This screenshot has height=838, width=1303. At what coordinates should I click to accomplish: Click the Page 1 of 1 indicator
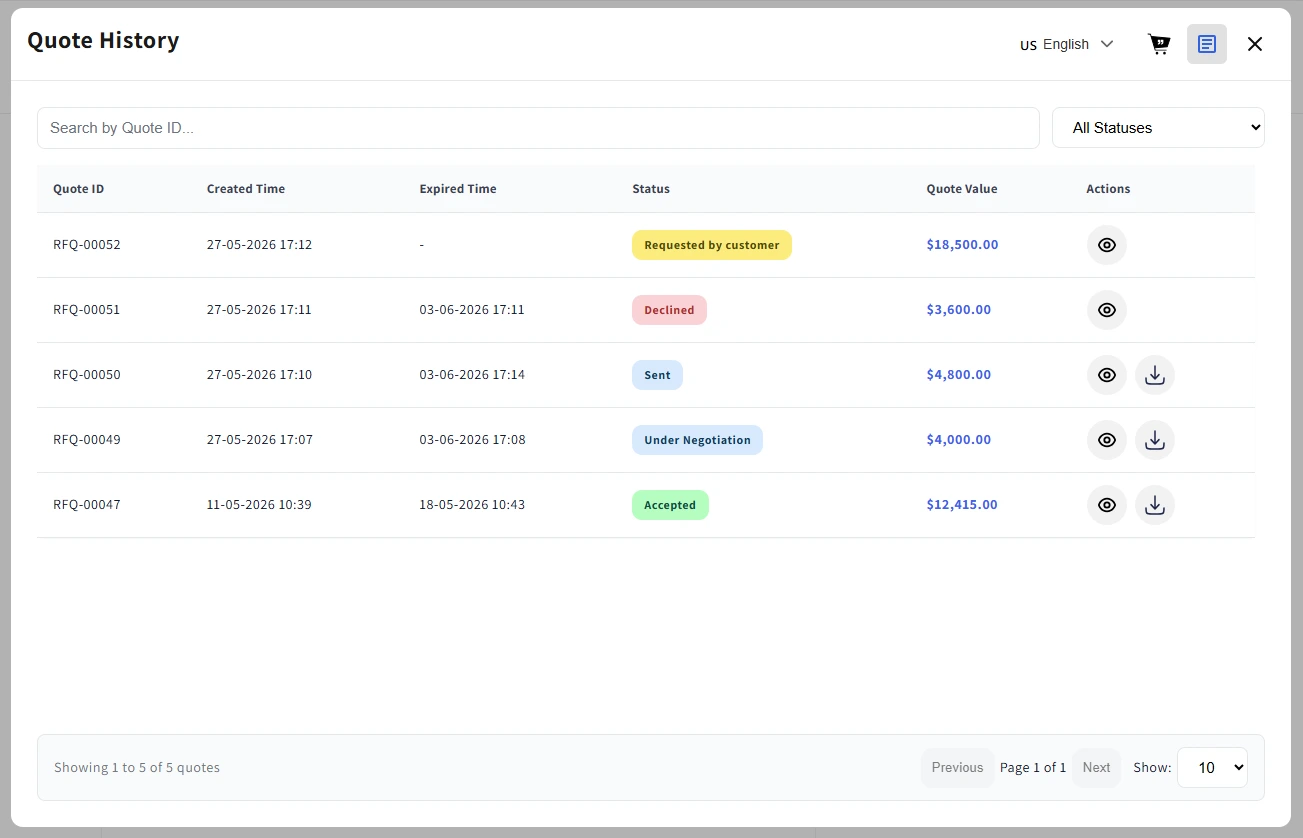pos(1033,768)
